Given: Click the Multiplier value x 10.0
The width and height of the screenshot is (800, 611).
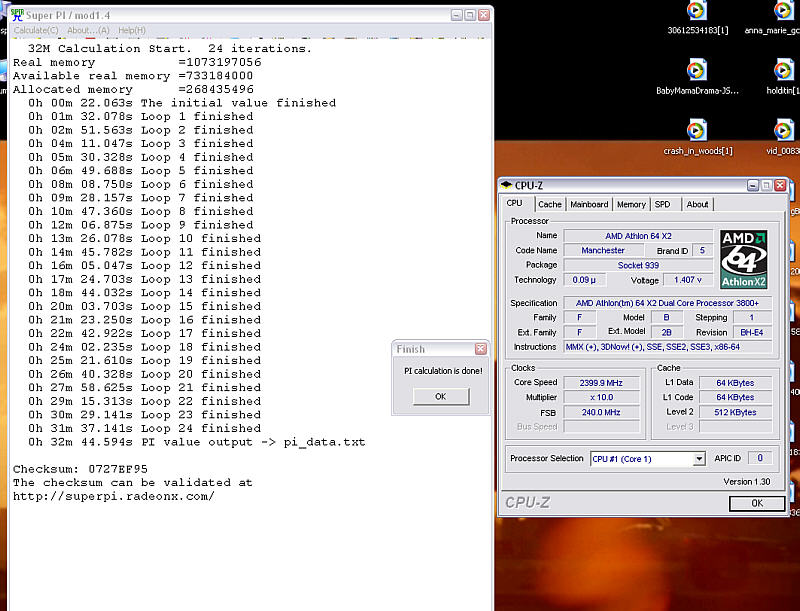Looking at the screenshot, I should [x=601, y=397].
